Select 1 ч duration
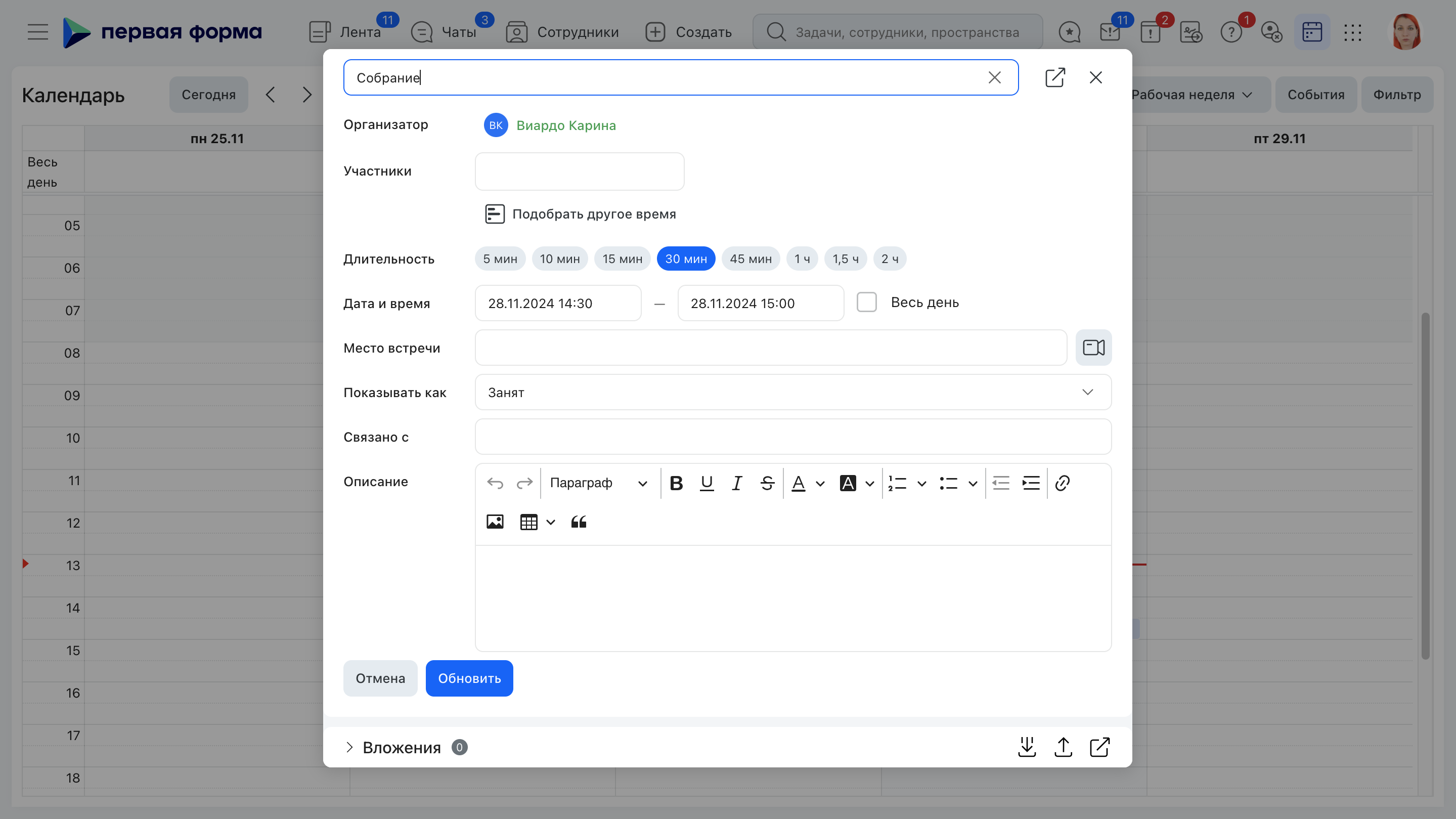Screen dimensions: 1456x819 click(x=802, y=259)
